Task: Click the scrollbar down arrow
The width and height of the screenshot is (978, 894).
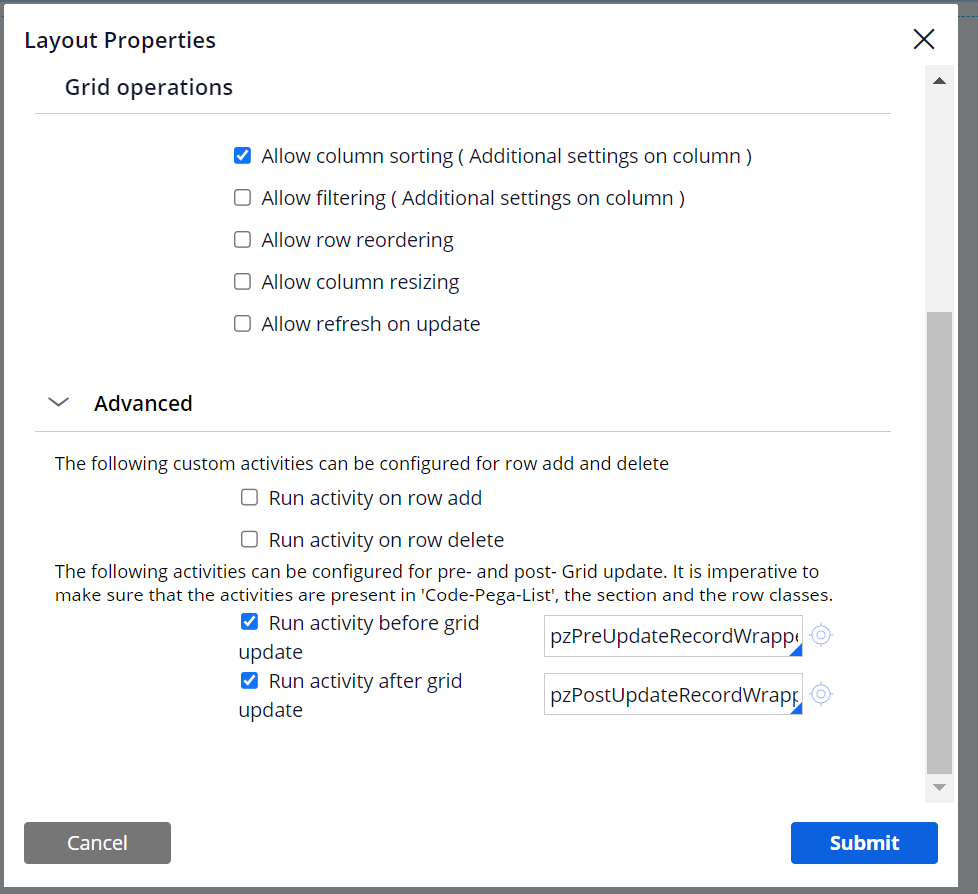Action: [x=938, y=786]
